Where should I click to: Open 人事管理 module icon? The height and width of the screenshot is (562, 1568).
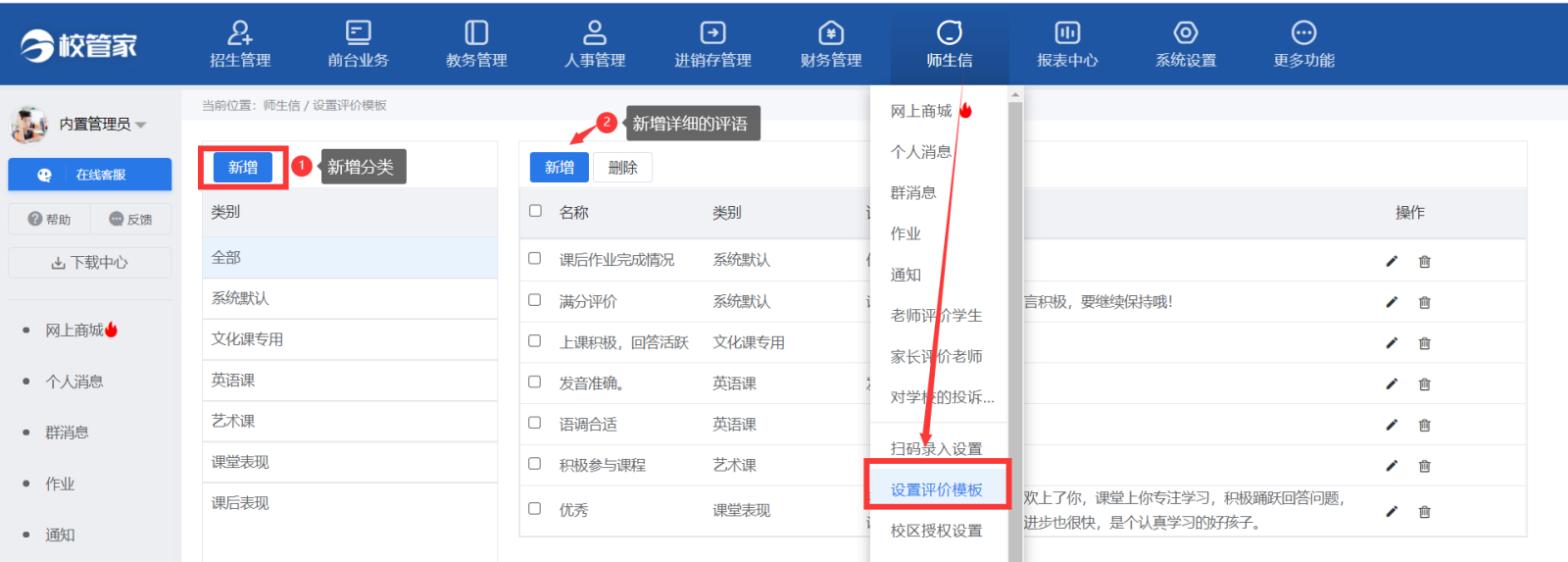tap(595, 33)
